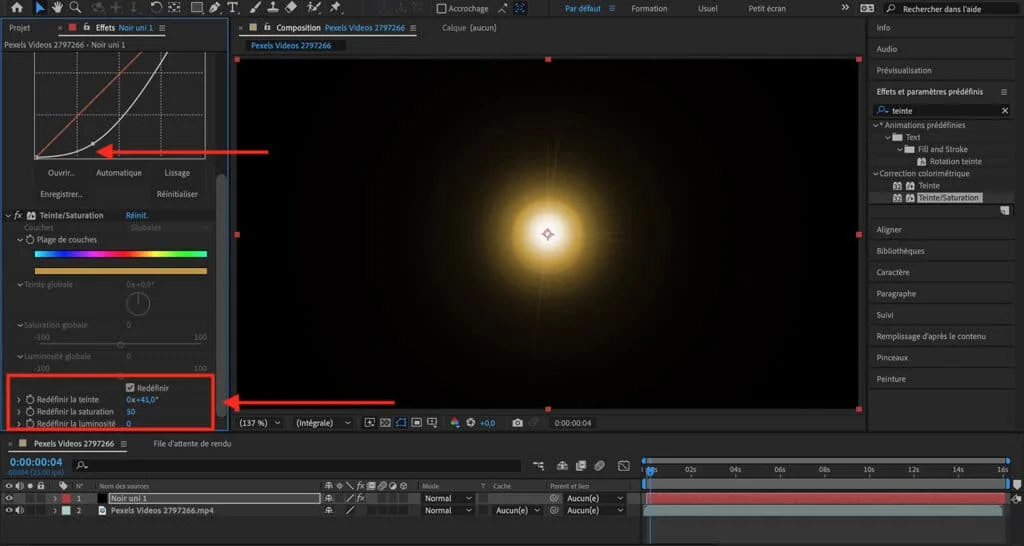Expand the Noir uni 1 layer properties

coord(56,498)
